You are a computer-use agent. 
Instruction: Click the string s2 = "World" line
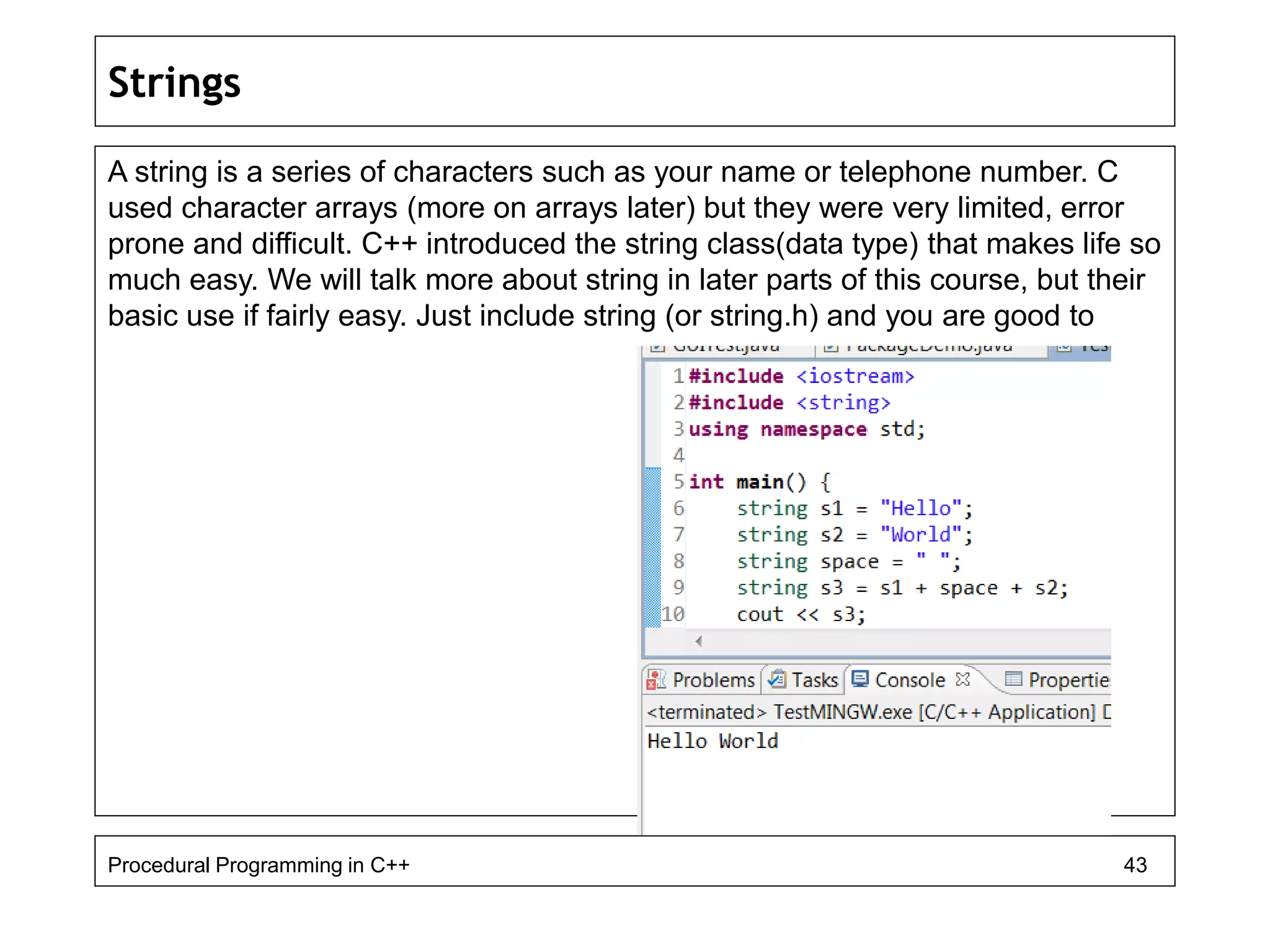[855, 534]
